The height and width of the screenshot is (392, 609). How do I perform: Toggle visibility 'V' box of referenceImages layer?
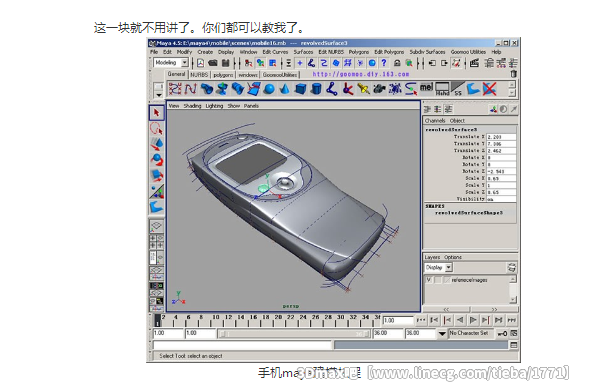tap(428, 280)
